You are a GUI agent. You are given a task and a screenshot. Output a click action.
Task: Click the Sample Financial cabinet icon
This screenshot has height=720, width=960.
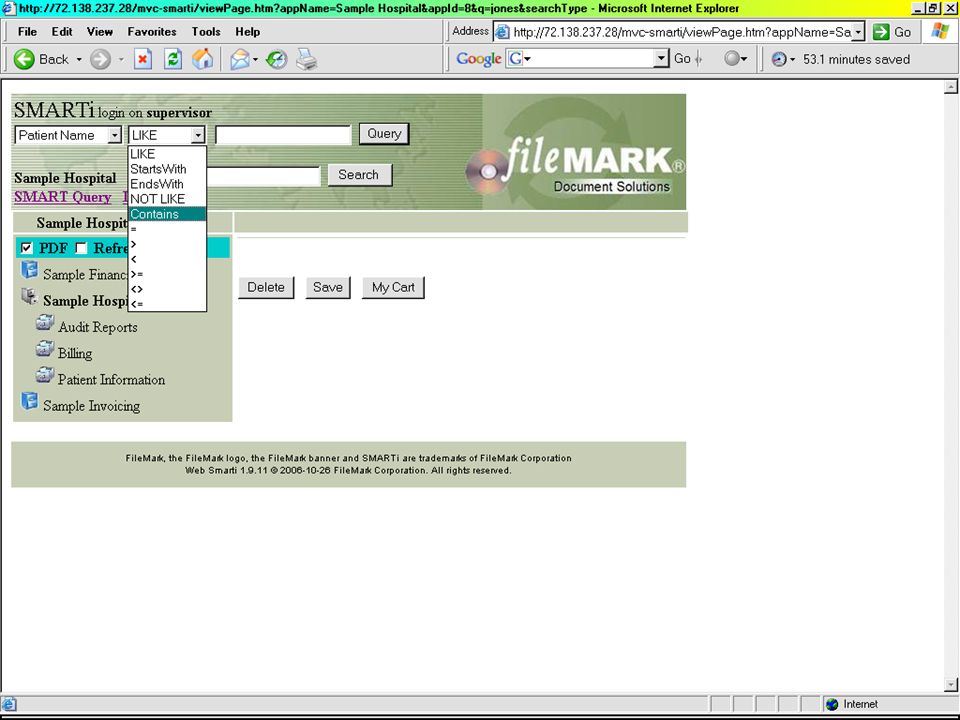[29, 270]
